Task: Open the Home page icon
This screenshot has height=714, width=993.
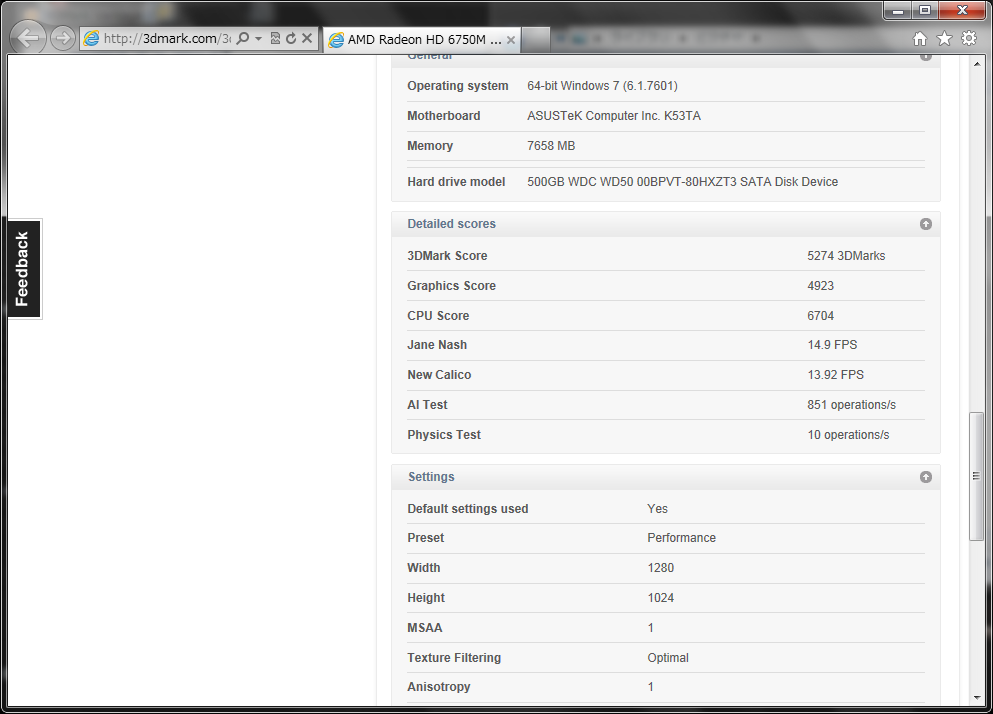Action: coord(920,39)
